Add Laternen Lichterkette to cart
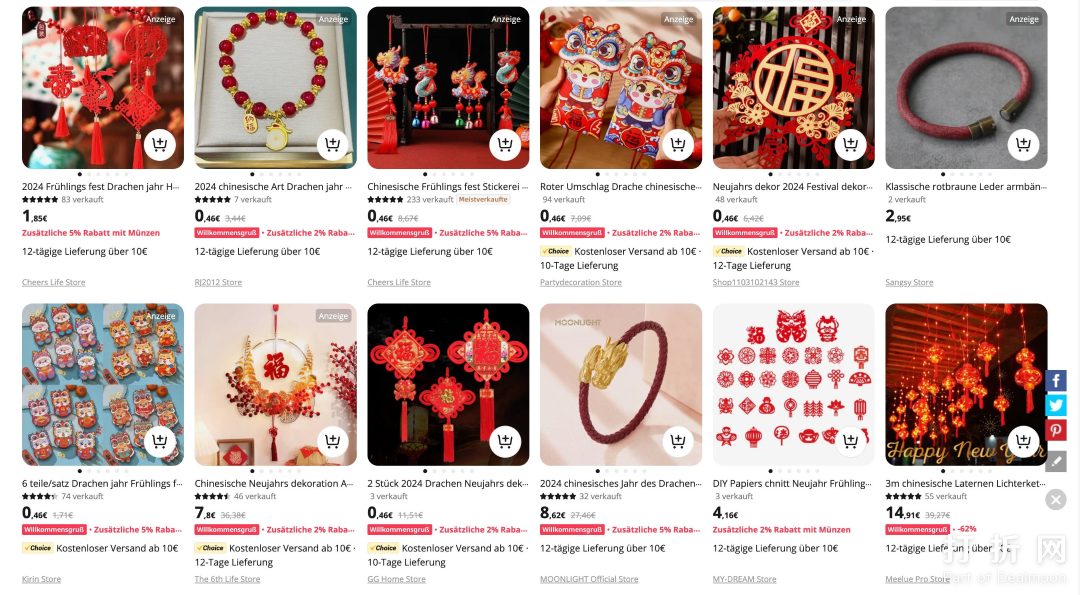Screen dimensions: 1080x595 pyautogui.click(x=1023, y=441)
